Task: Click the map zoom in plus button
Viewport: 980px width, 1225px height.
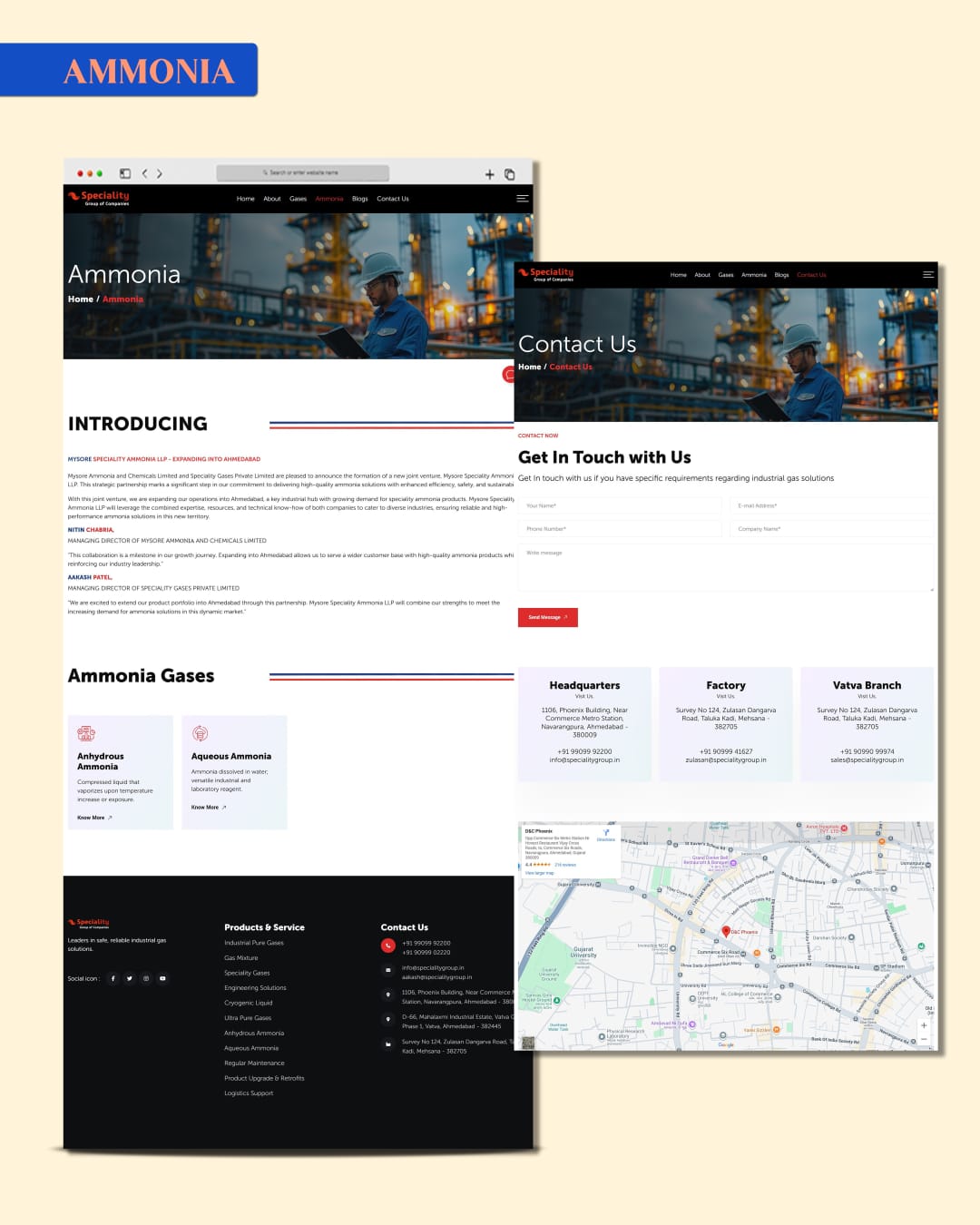Action: pyautogui.click(x=924, y=1025)
